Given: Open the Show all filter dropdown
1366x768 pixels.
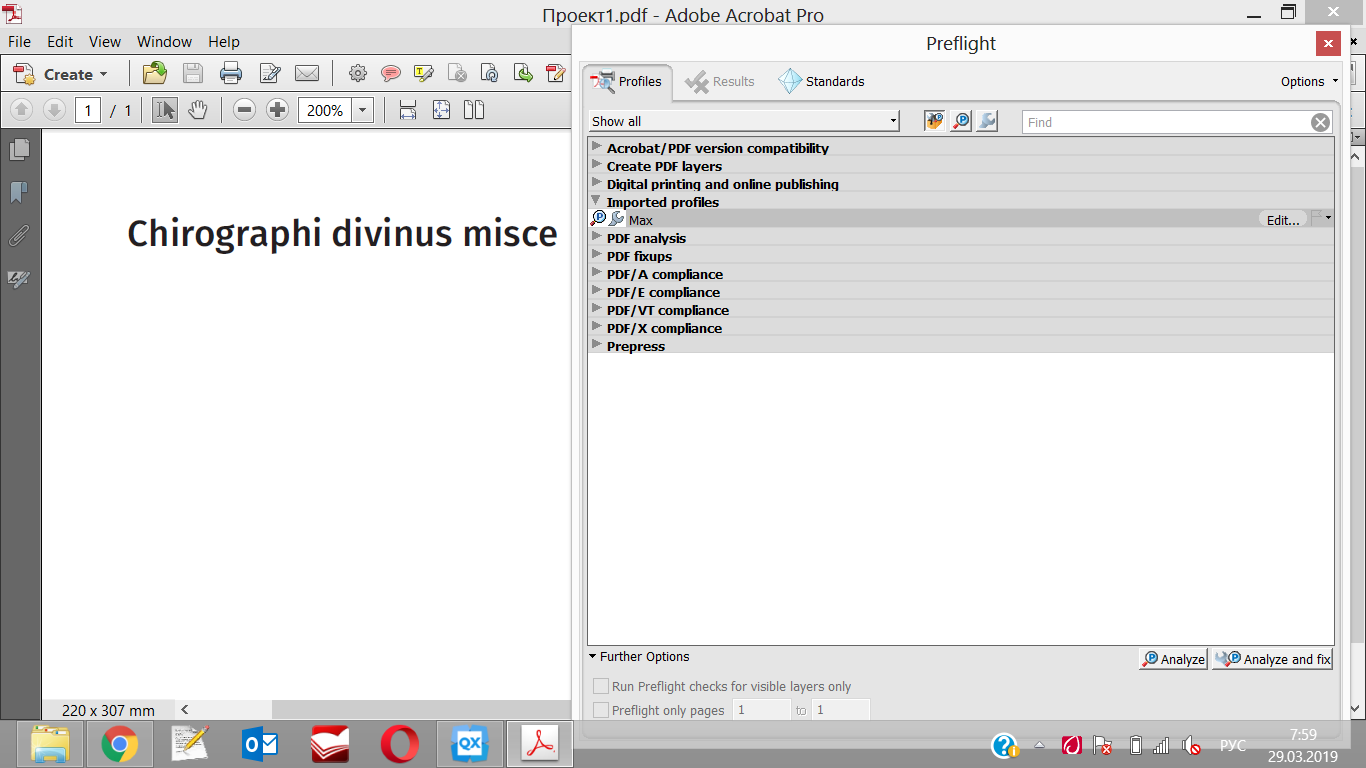Looking at the screenshot, I should [x=744, y=121].
